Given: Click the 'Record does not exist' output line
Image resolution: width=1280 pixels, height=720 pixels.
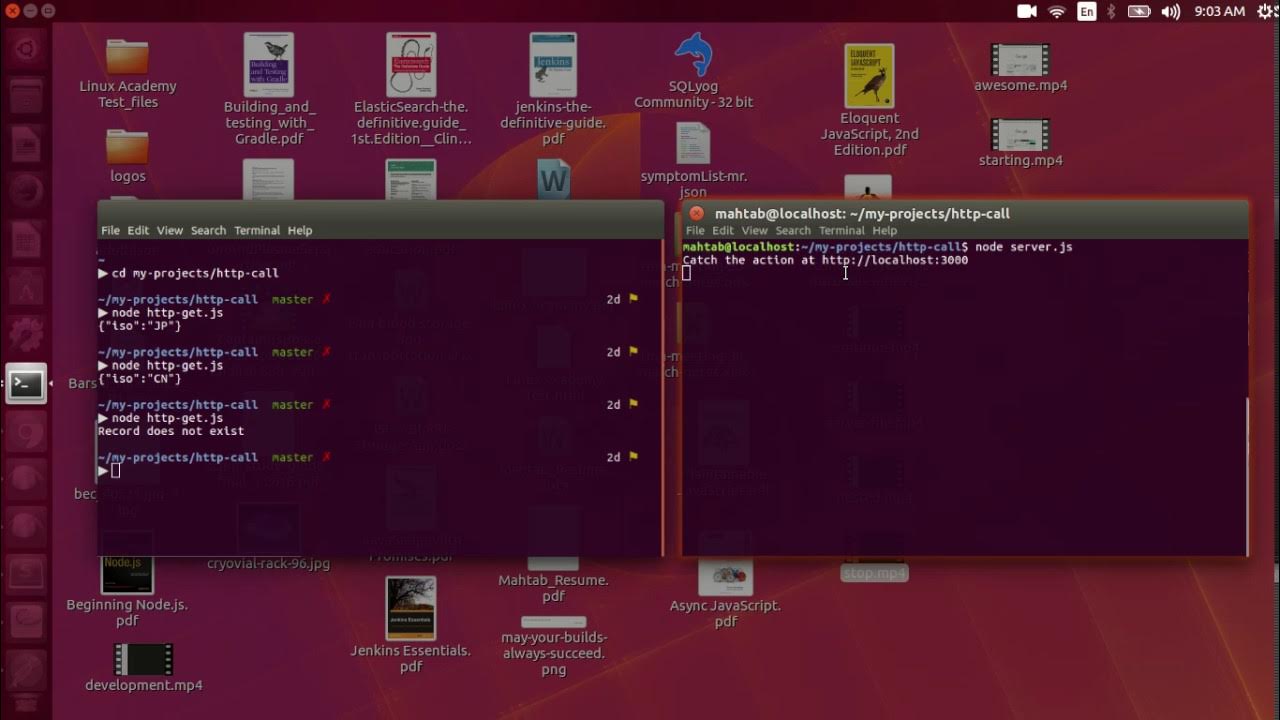Looking at the screenshot, I should pyautogui.click(x=171, y=431).
